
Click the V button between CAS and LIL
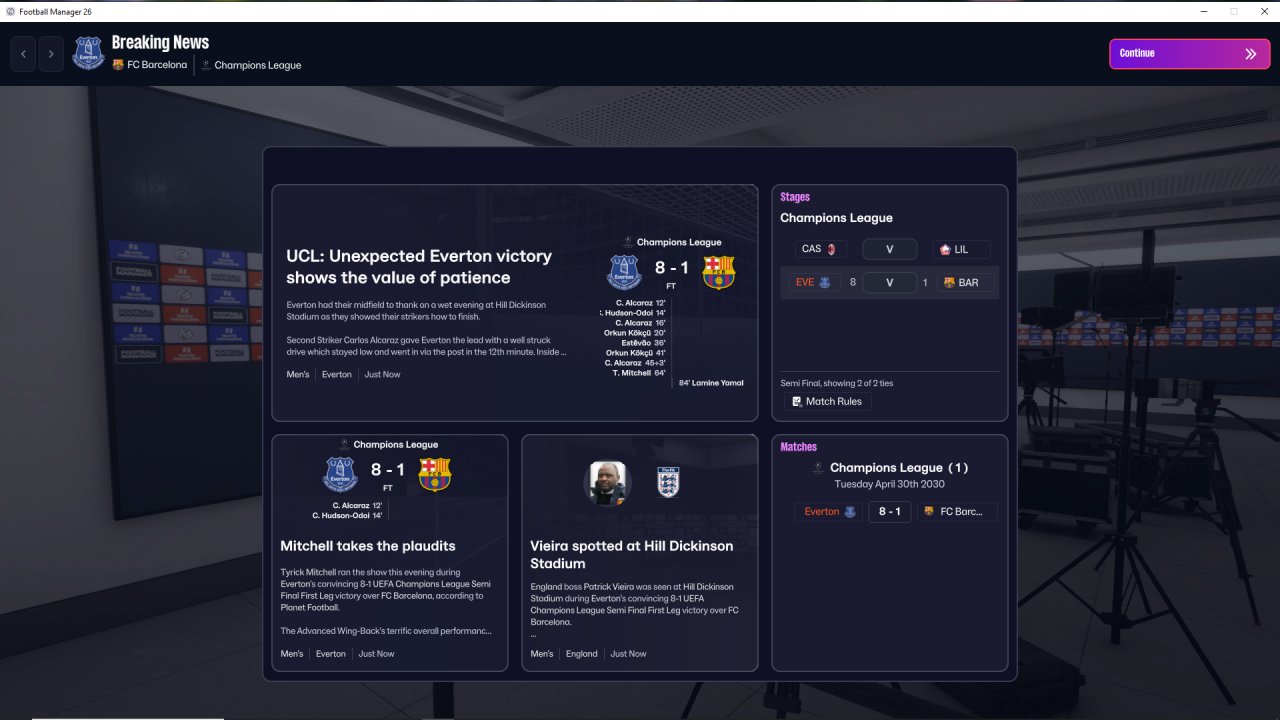[x=890, y=249]
